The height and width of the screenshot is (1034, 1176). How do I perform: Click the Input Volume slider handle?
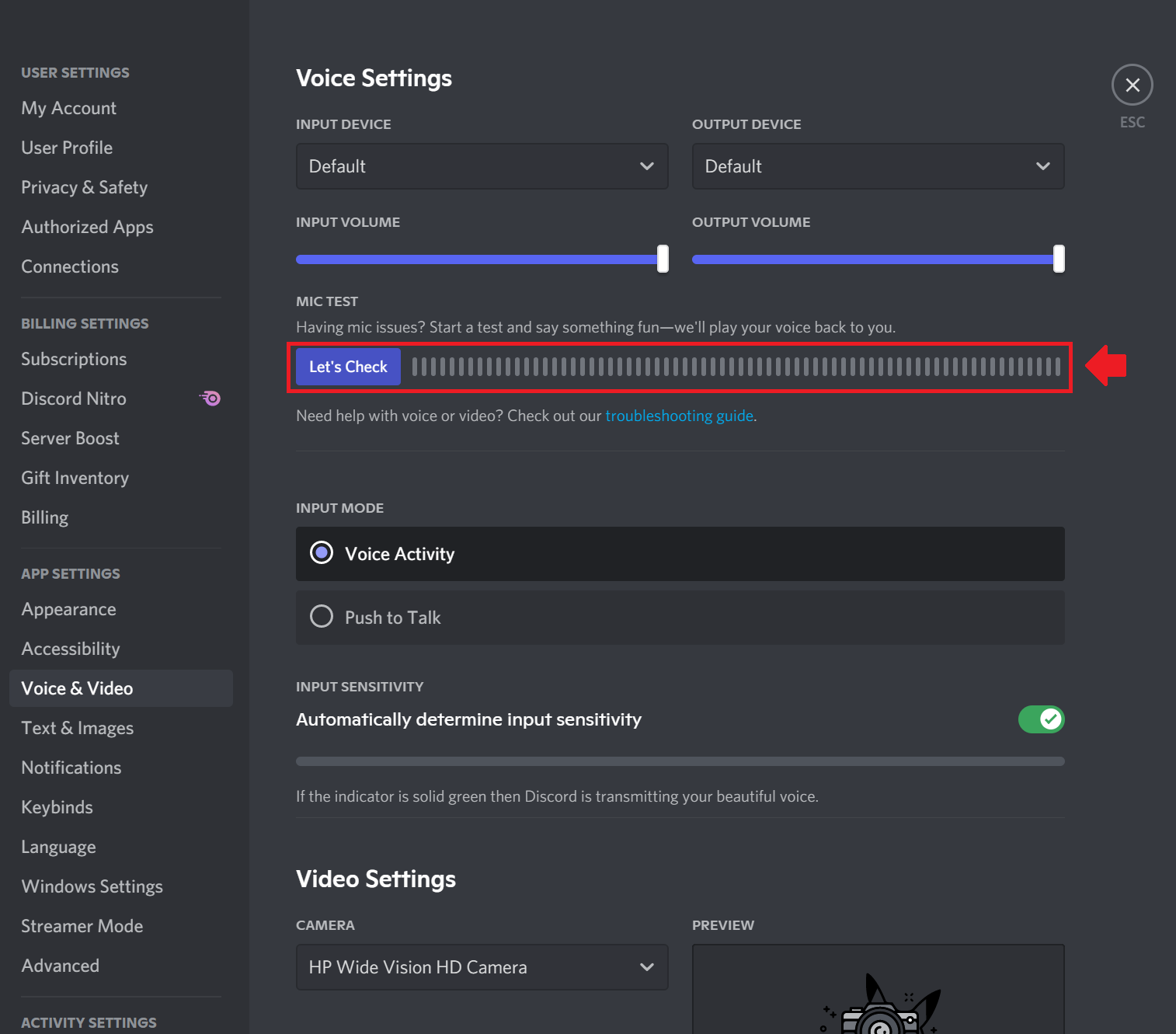coord(663,259)
